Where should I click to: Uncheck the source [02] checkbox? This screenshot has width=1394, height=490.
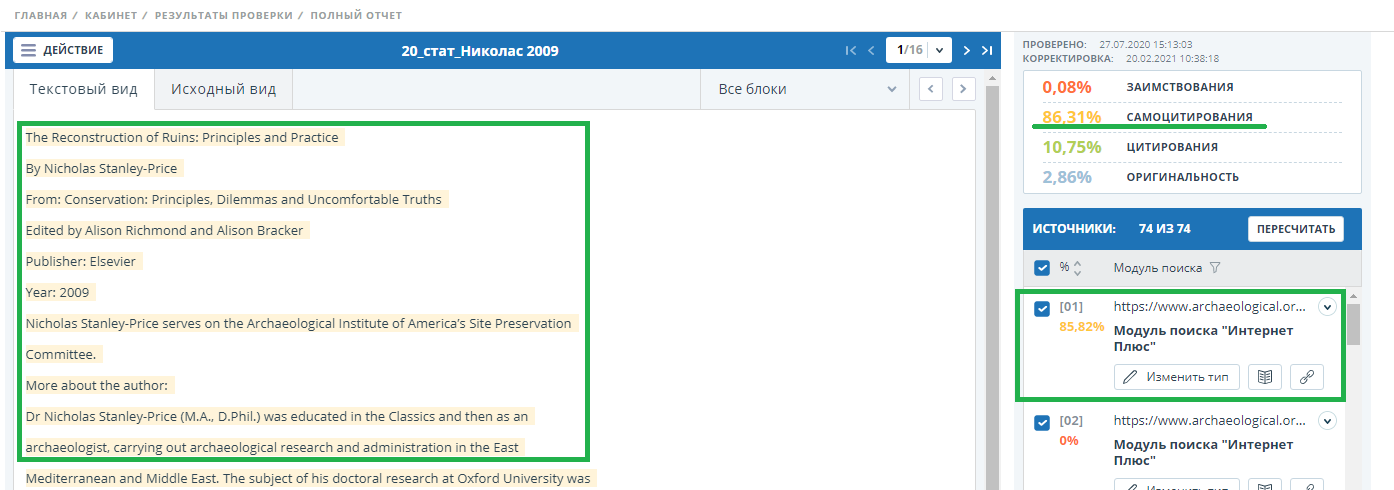(1042, 423)
